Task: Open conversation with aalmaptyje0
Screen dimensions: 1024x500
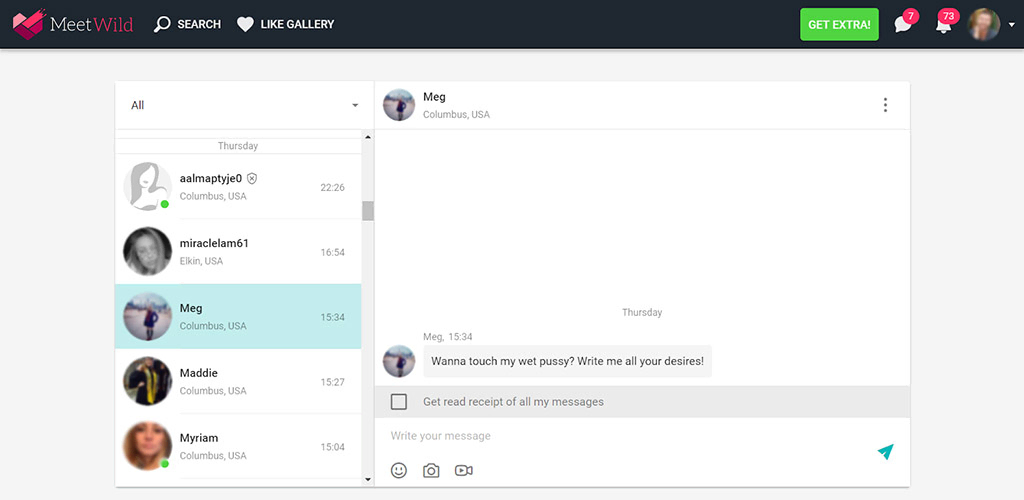Action: pos(238,187)
